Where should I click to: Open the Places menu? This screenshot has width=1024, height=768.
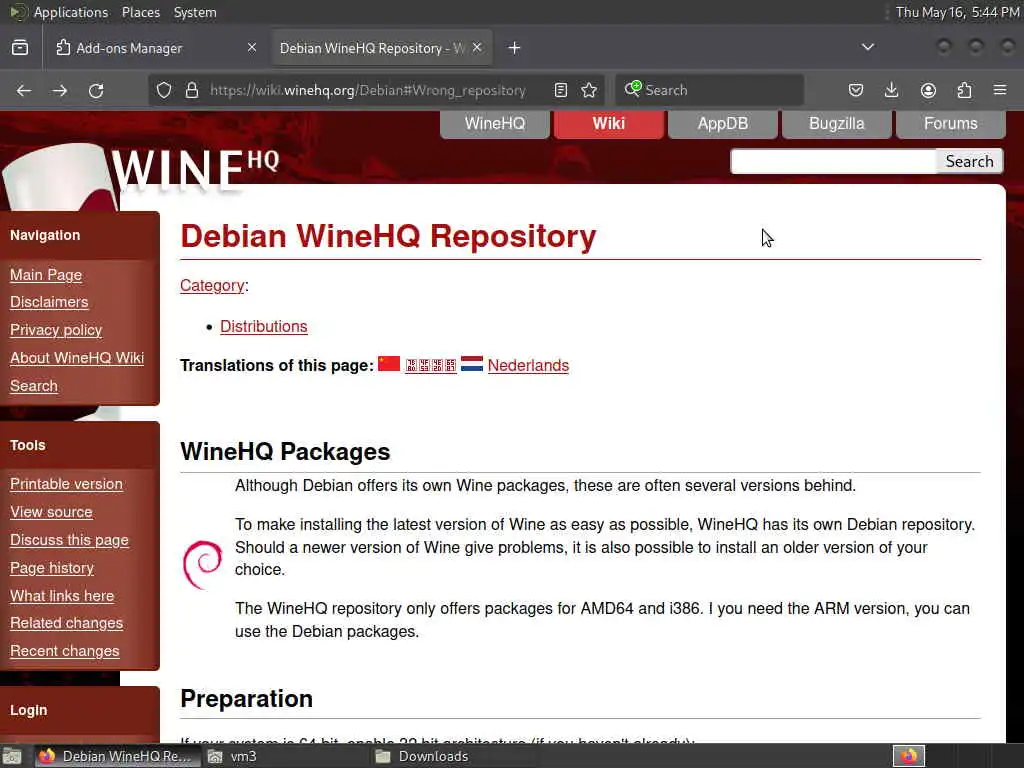point(140,12)
